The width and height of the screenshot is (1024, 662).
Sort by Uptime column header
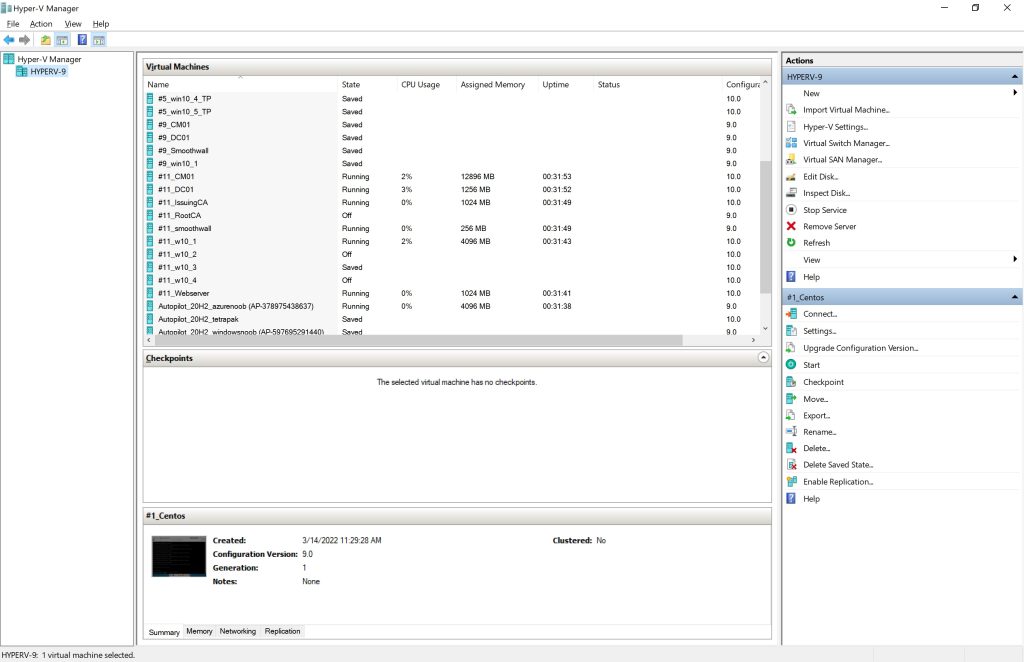tap(566, 84)
